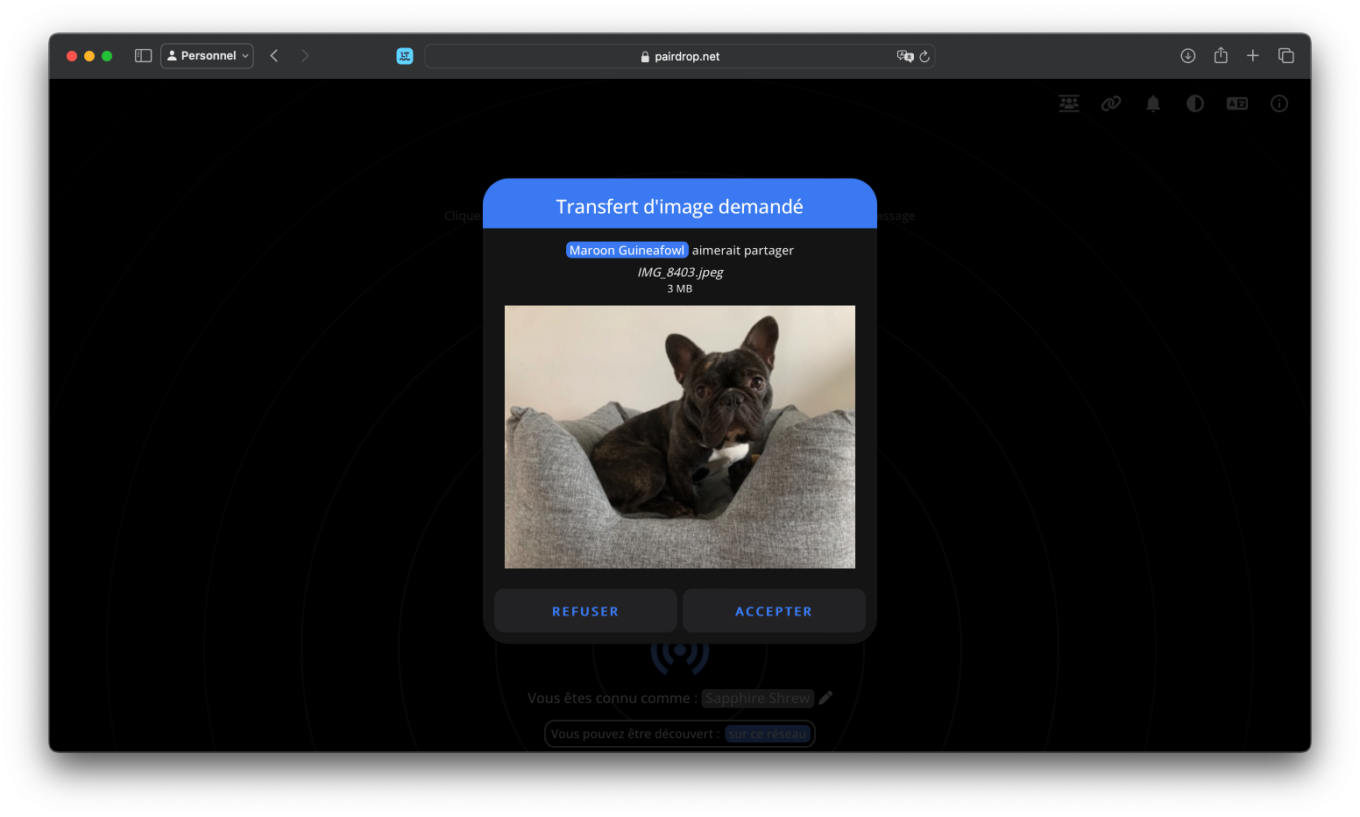1360x817 pixels.
Task: Click the 'Vous êtes connu comme :' label
Action: pos(612,698)
